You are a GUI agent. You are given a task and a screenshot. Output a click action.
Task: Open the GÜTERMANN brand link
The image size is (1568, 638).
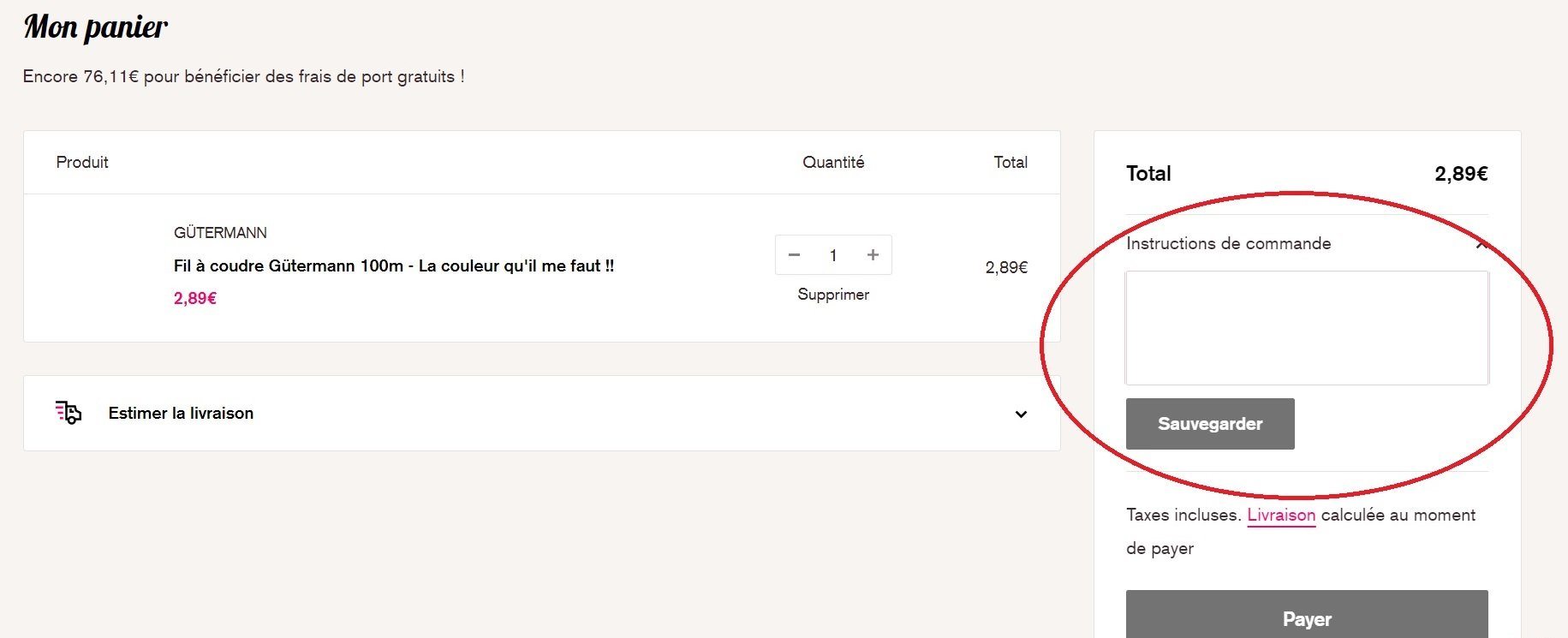[x=220, y=233]
